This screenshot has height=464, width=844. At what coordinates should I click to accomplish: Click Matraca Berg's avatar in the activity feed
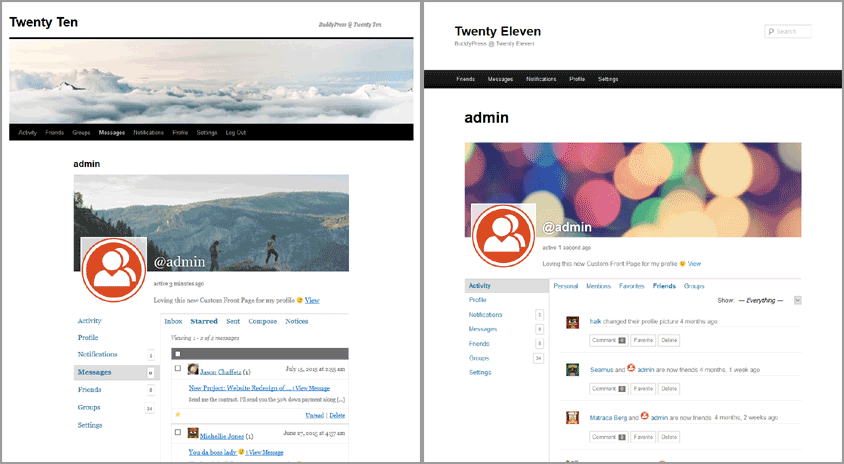(x=572, y=418)
